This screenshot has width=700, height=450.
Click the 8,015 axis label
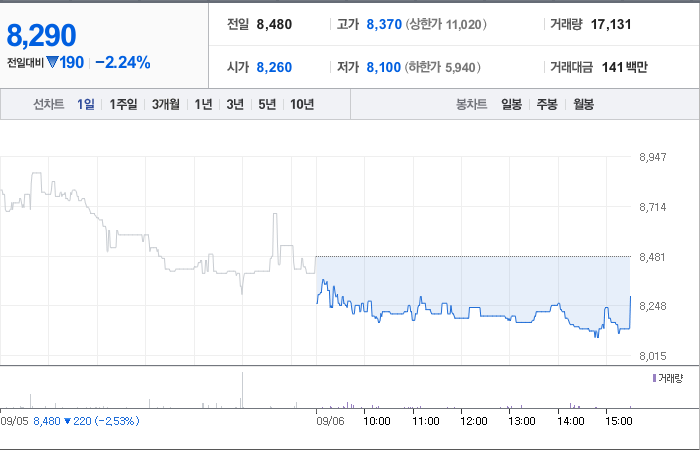[x=653, y=356]
